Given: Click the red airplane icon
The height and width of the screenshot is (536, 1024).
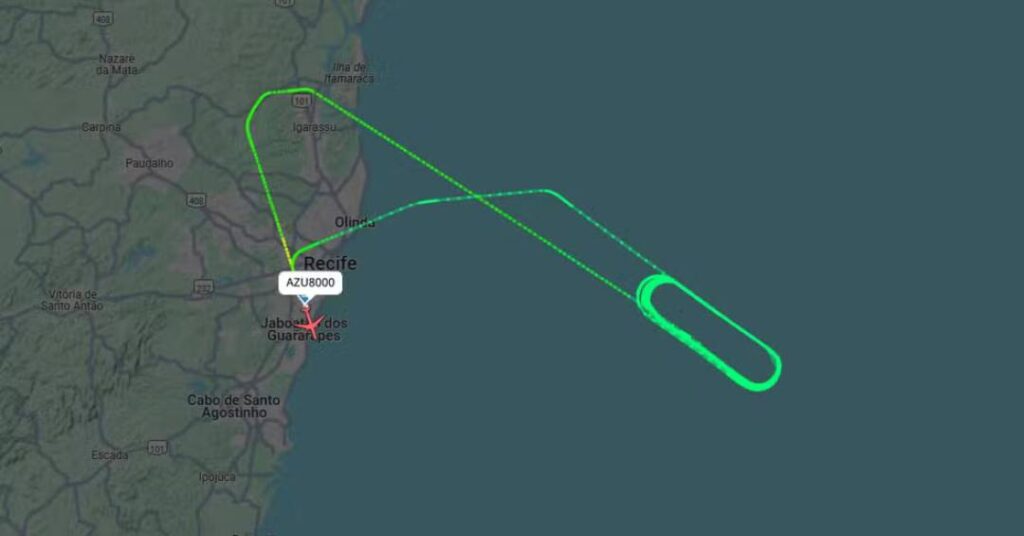Looking at the screenshot, I should [311, 324].
